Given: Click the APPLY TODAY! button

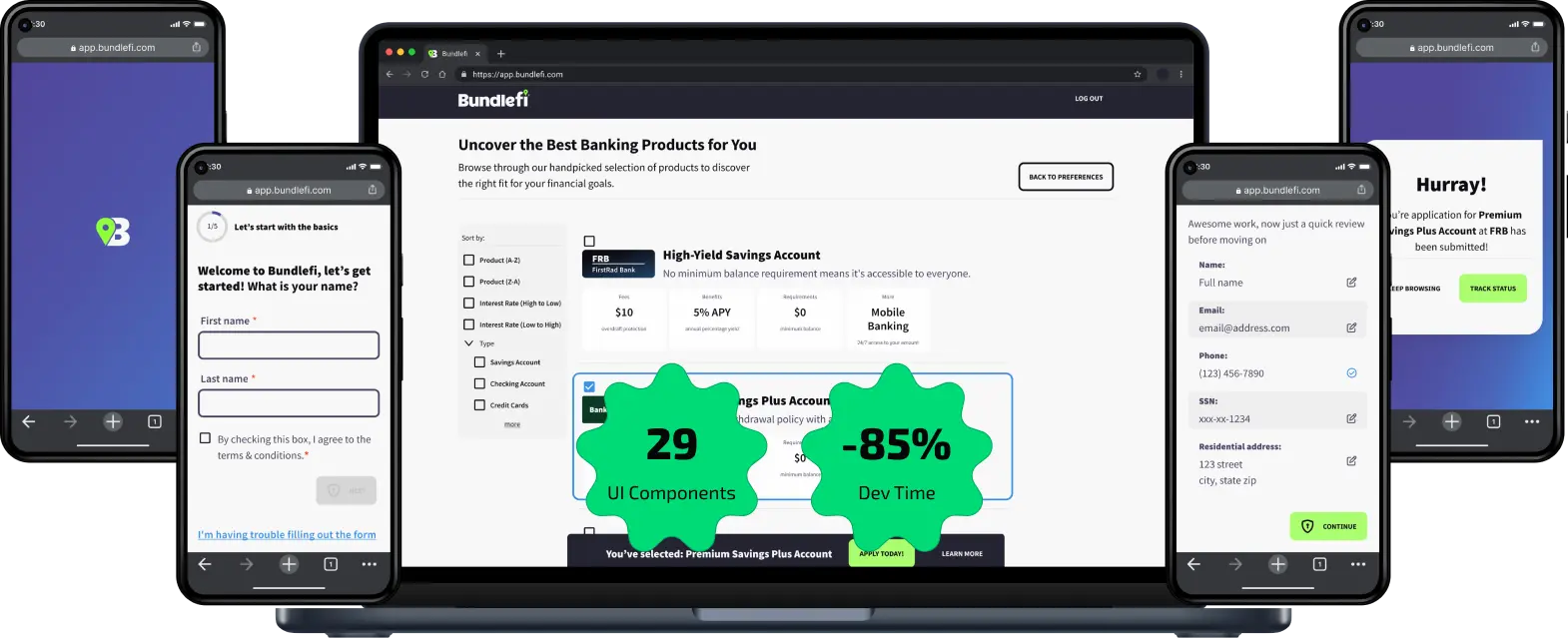Looking at the screenshot, I should [881, 553].
